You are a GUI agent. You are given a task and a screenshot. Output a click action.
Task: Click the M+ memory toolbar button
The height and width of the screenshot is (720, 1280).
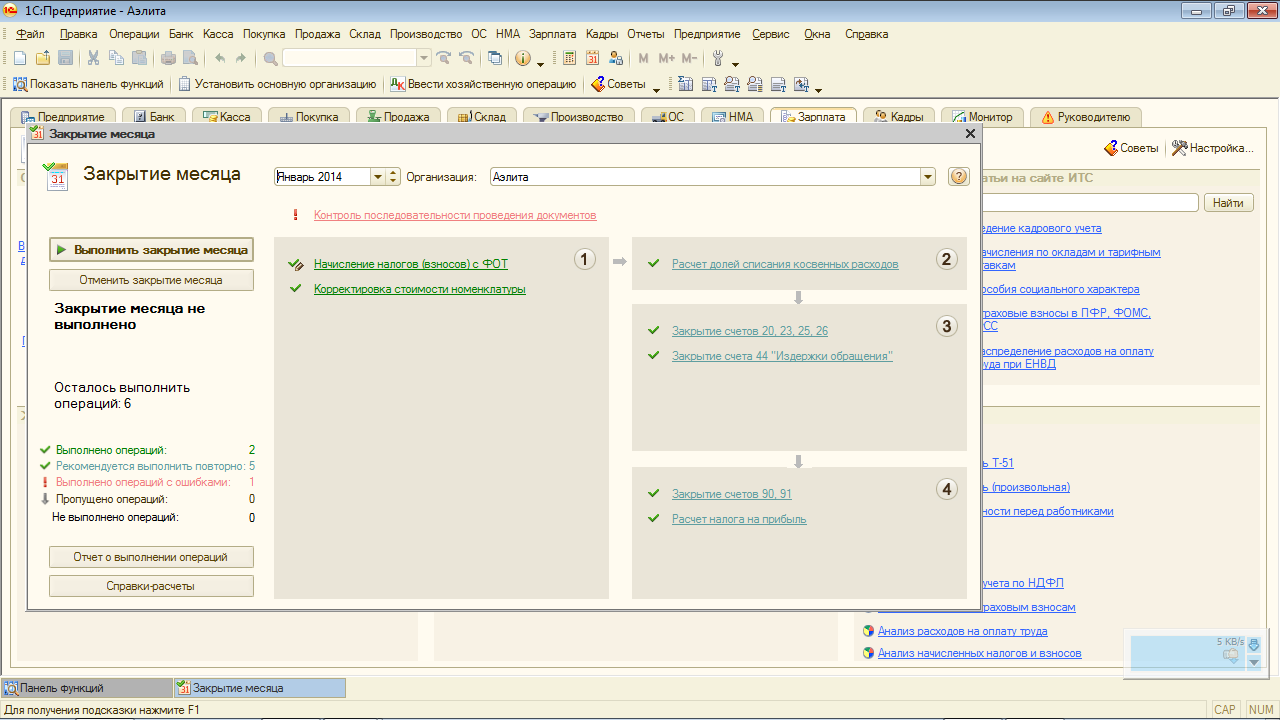pos(666,58)
